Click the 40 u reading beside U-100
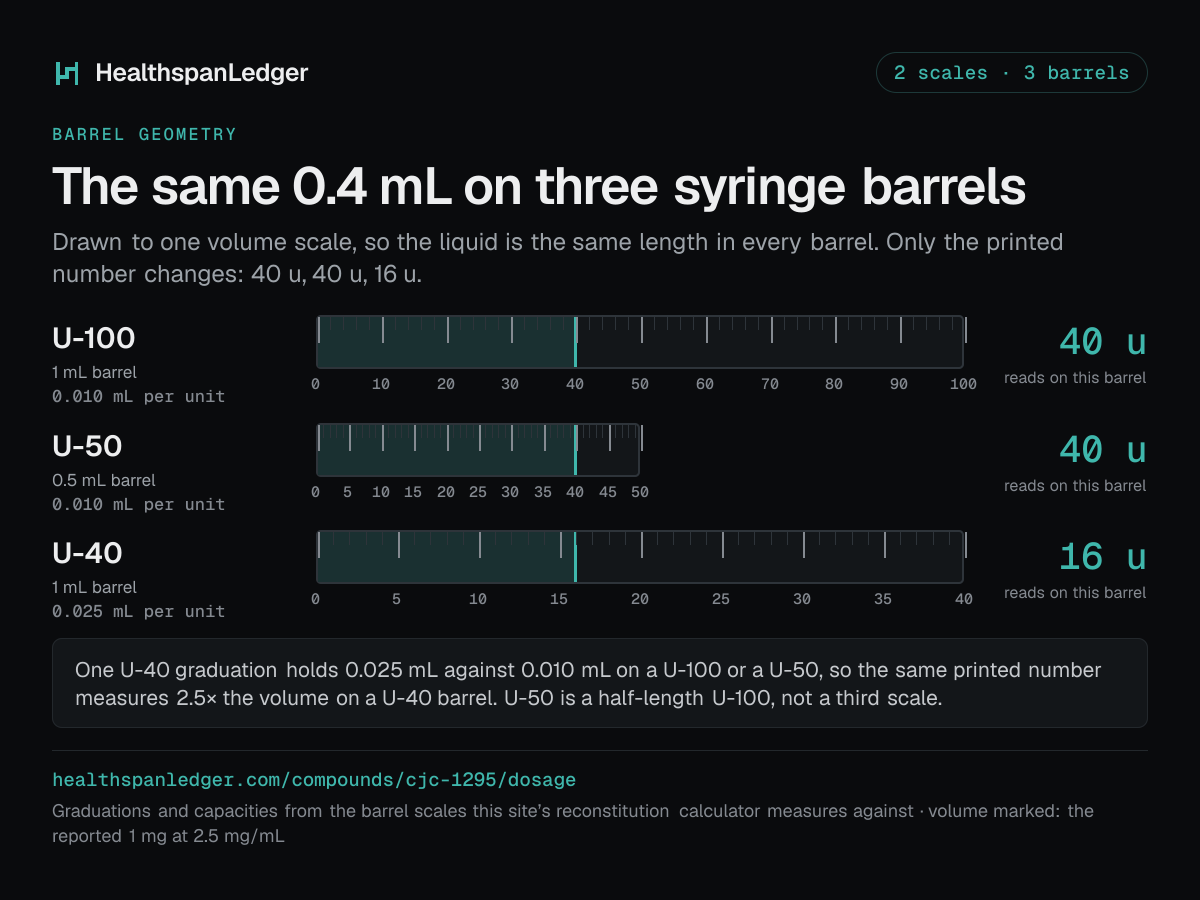This screenshot has height=900, width=1200. coord(1102,342)
